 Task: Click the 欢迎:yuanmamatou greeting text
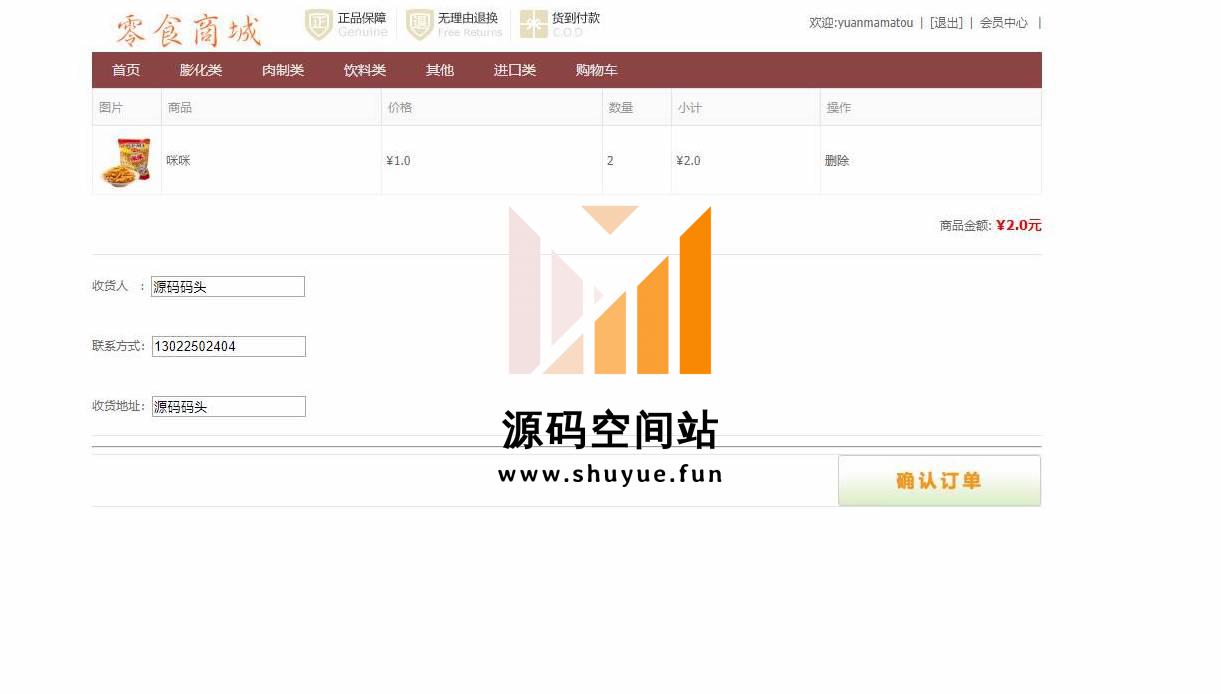[x=861, y=23]
